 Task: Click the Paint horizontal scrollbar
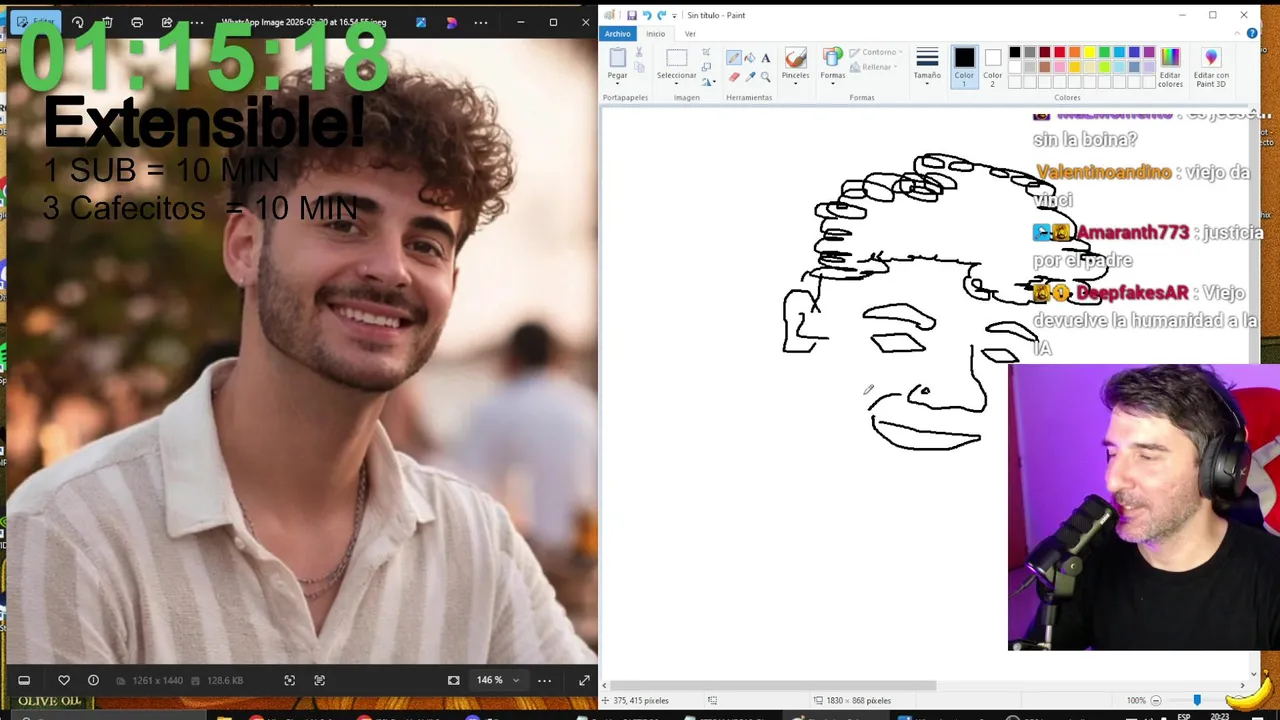[775, 686]
